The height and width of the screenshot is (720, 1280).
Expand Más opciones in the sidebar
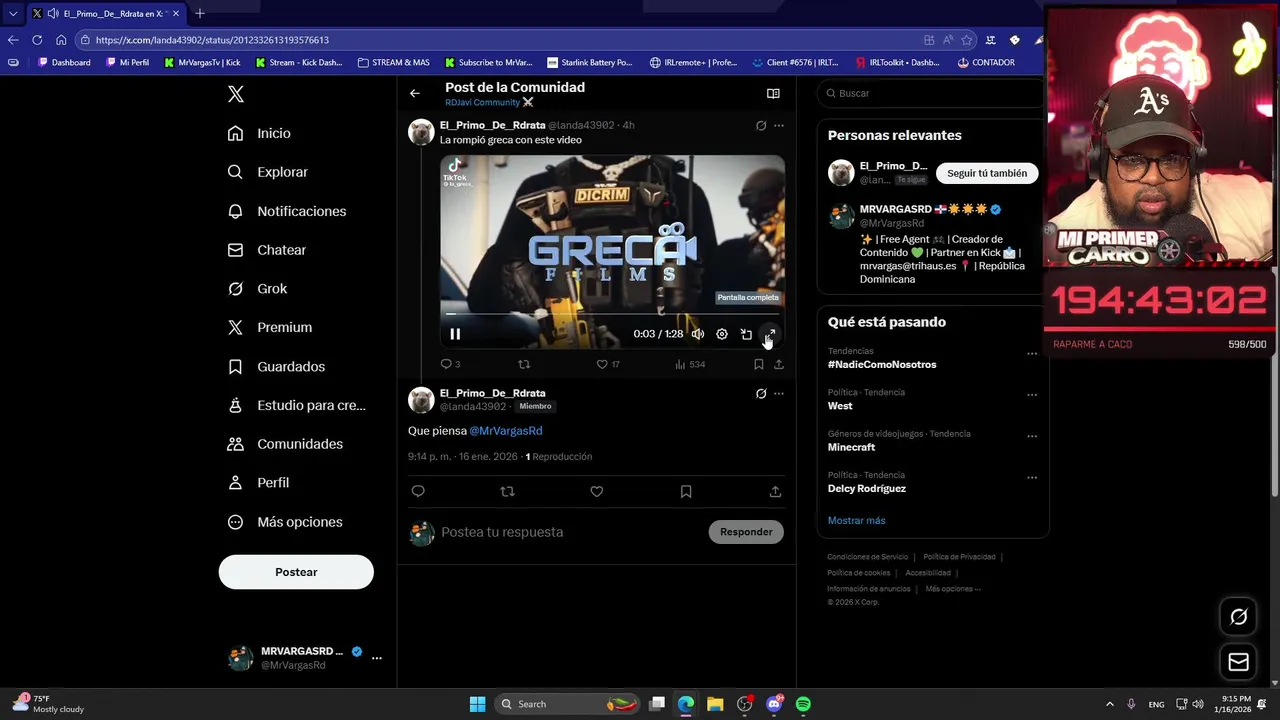[x=285, y=522]
